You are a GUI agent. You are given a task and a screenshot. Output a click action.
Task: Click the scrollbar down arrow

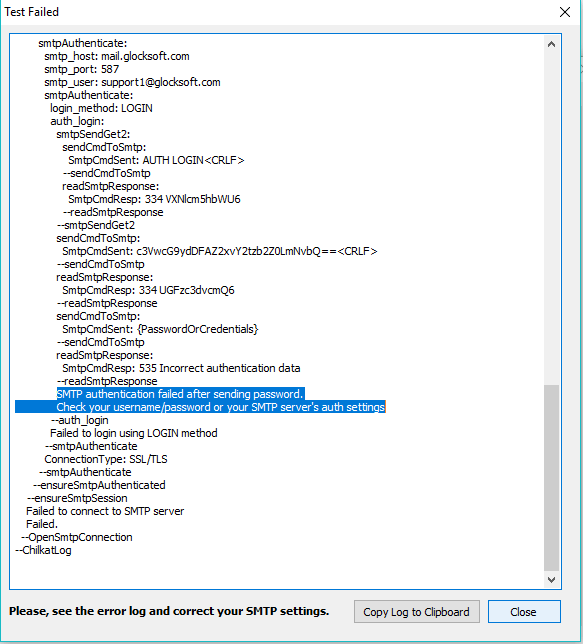[x=551, y=580]
